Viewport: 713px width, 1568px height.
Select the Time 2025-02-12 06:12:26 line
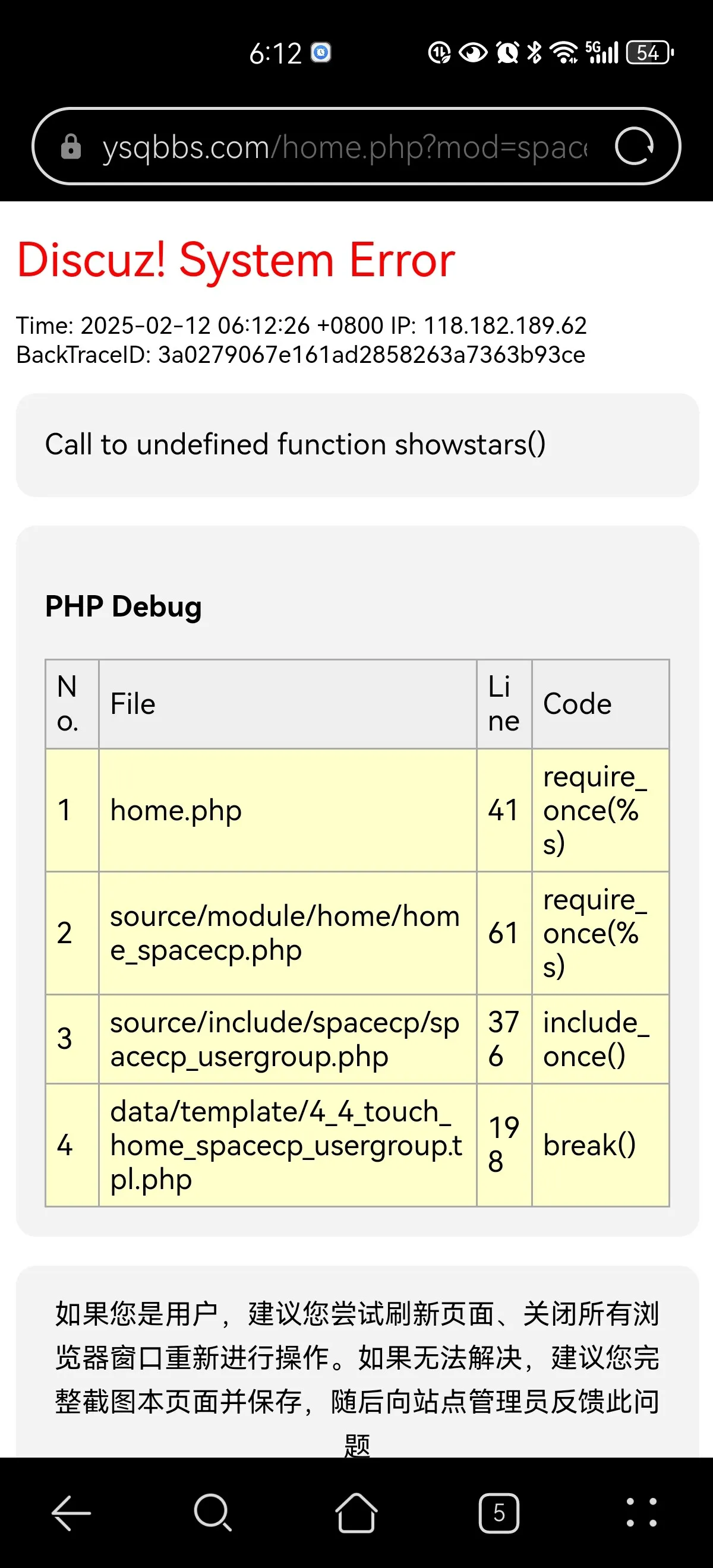301,325
